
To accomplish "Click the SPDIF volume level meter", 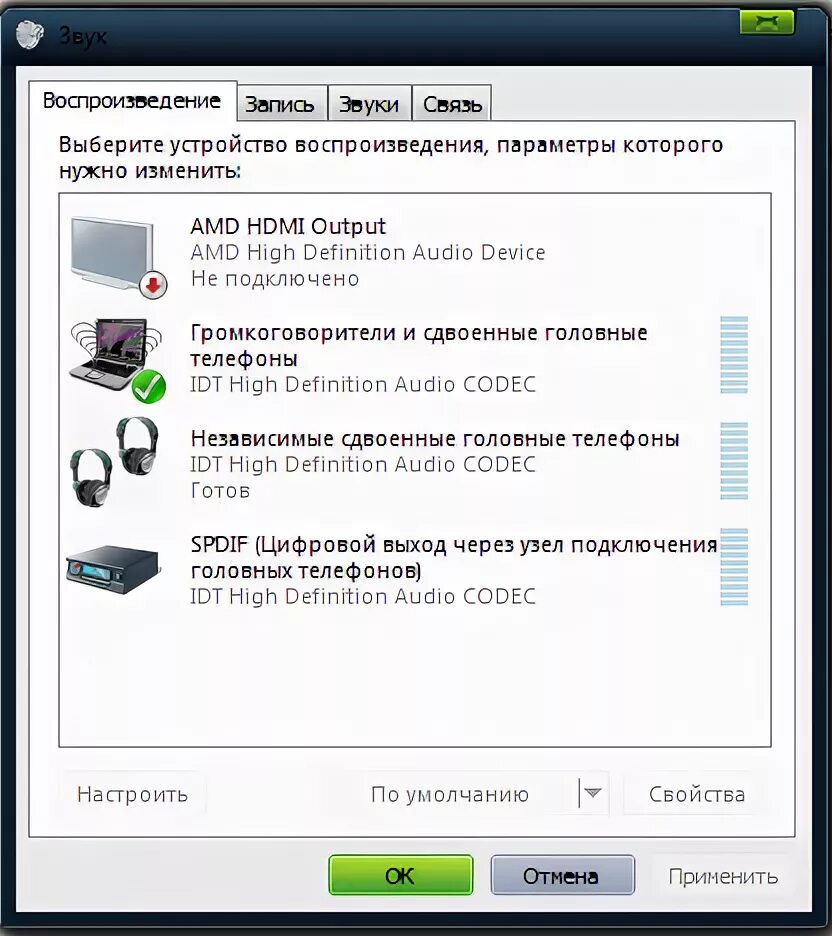I will (x=734, y=566).
